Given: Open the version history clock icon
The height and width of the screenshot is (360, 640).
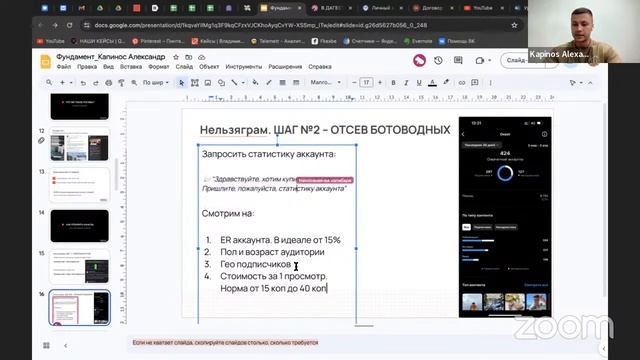Looking at the screenshot, I should pyautogui.click(x=438, y=60).
